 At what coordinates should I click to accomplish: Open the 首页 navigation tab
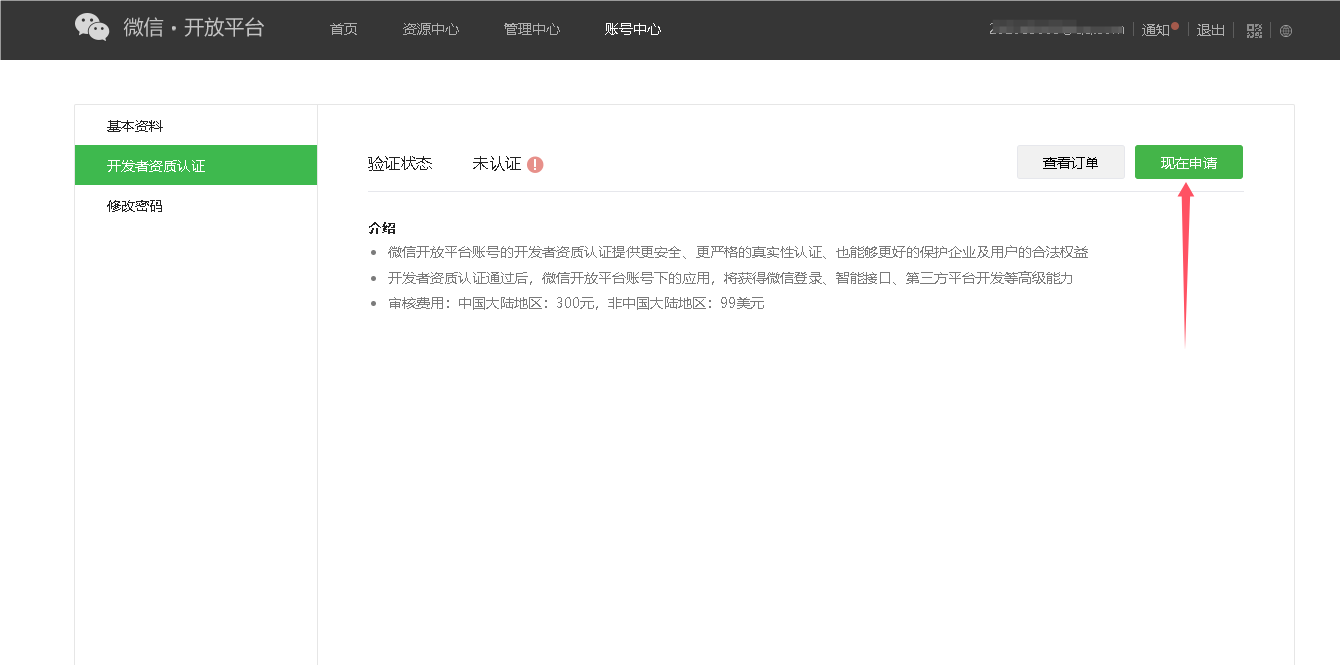[x=343, y=29]
